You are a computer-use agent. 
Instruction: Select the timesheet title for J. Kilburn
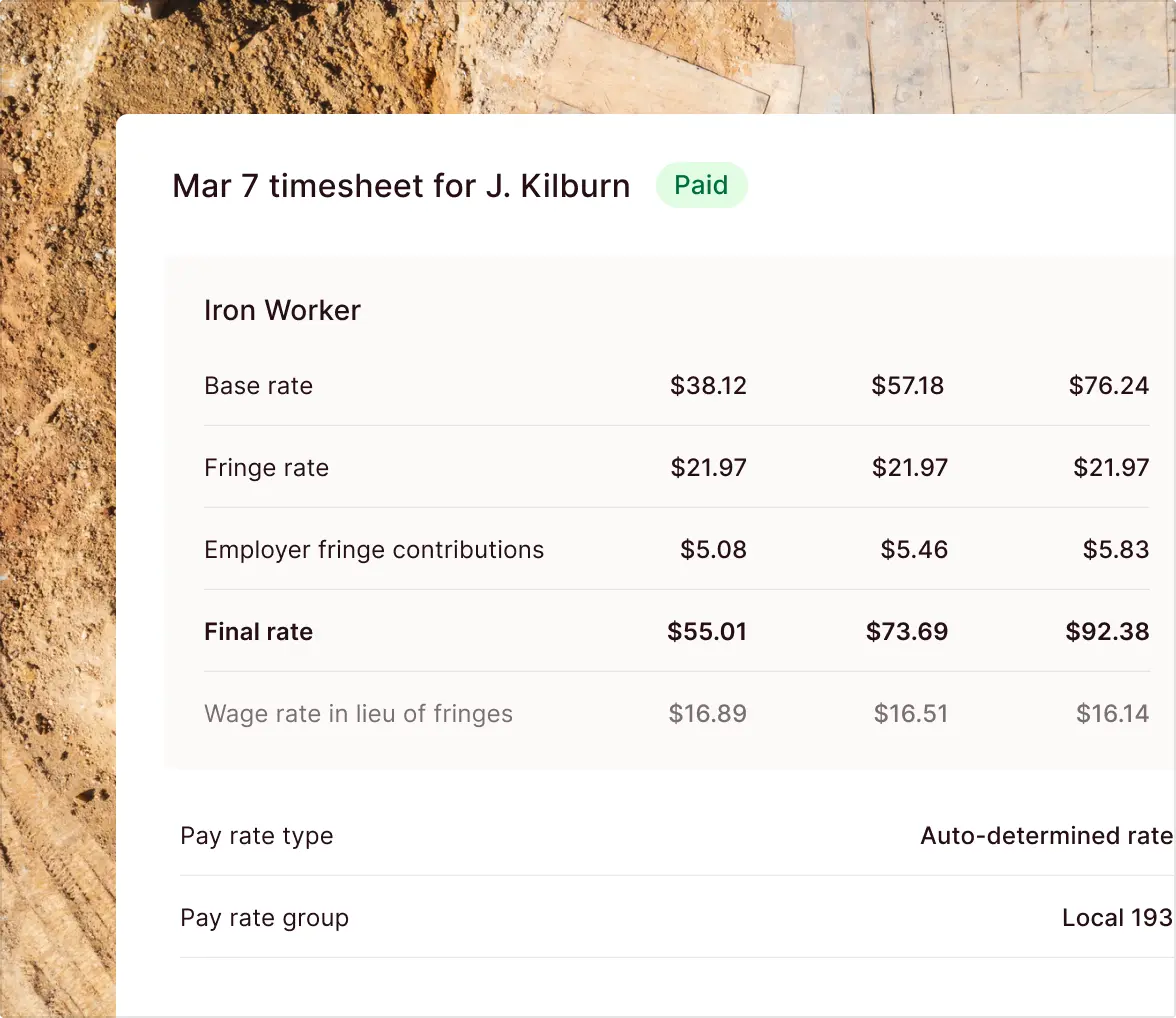(x=401, y=186)
